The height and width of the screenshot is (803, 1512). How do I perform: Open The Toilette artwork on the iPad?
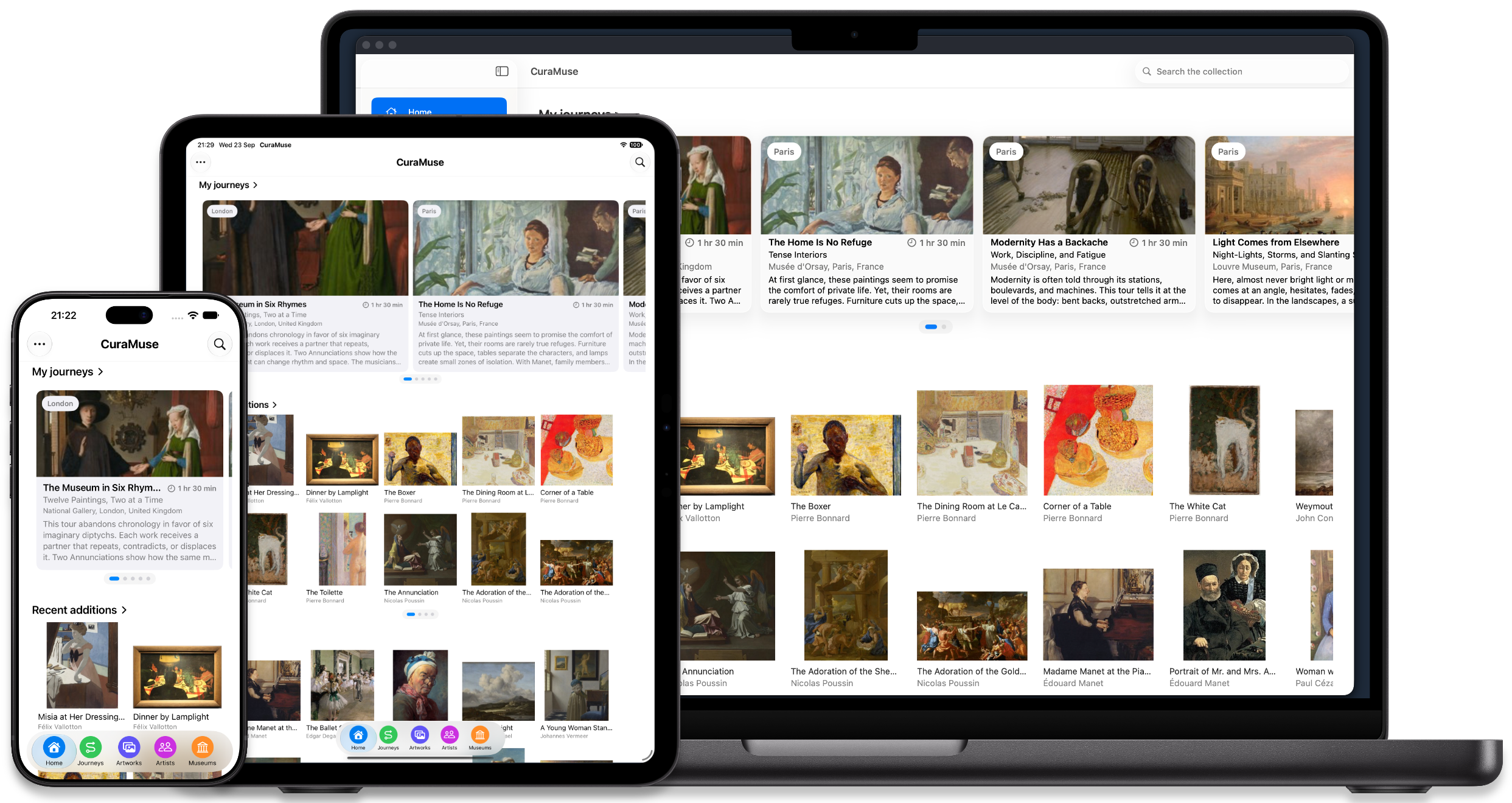point(342,558)
